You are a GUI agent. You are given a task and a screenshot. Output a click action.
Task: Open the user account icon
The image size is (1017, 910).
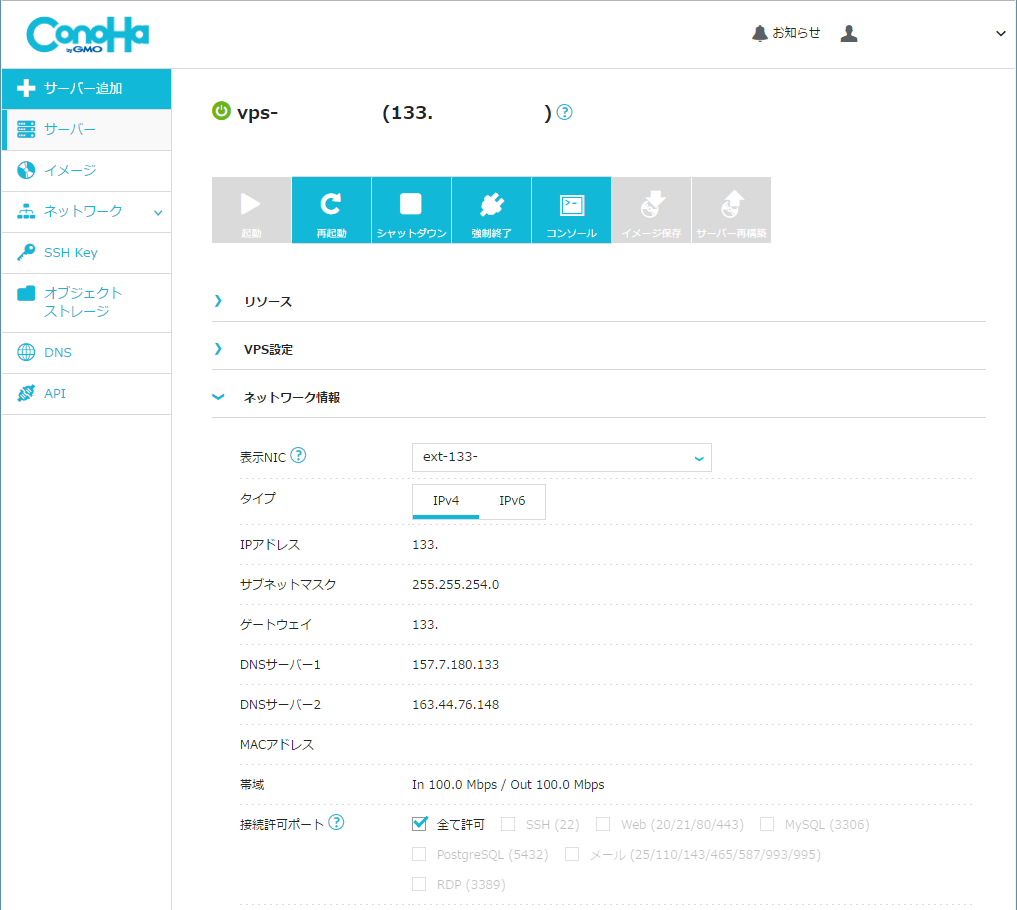click(849, 33)
